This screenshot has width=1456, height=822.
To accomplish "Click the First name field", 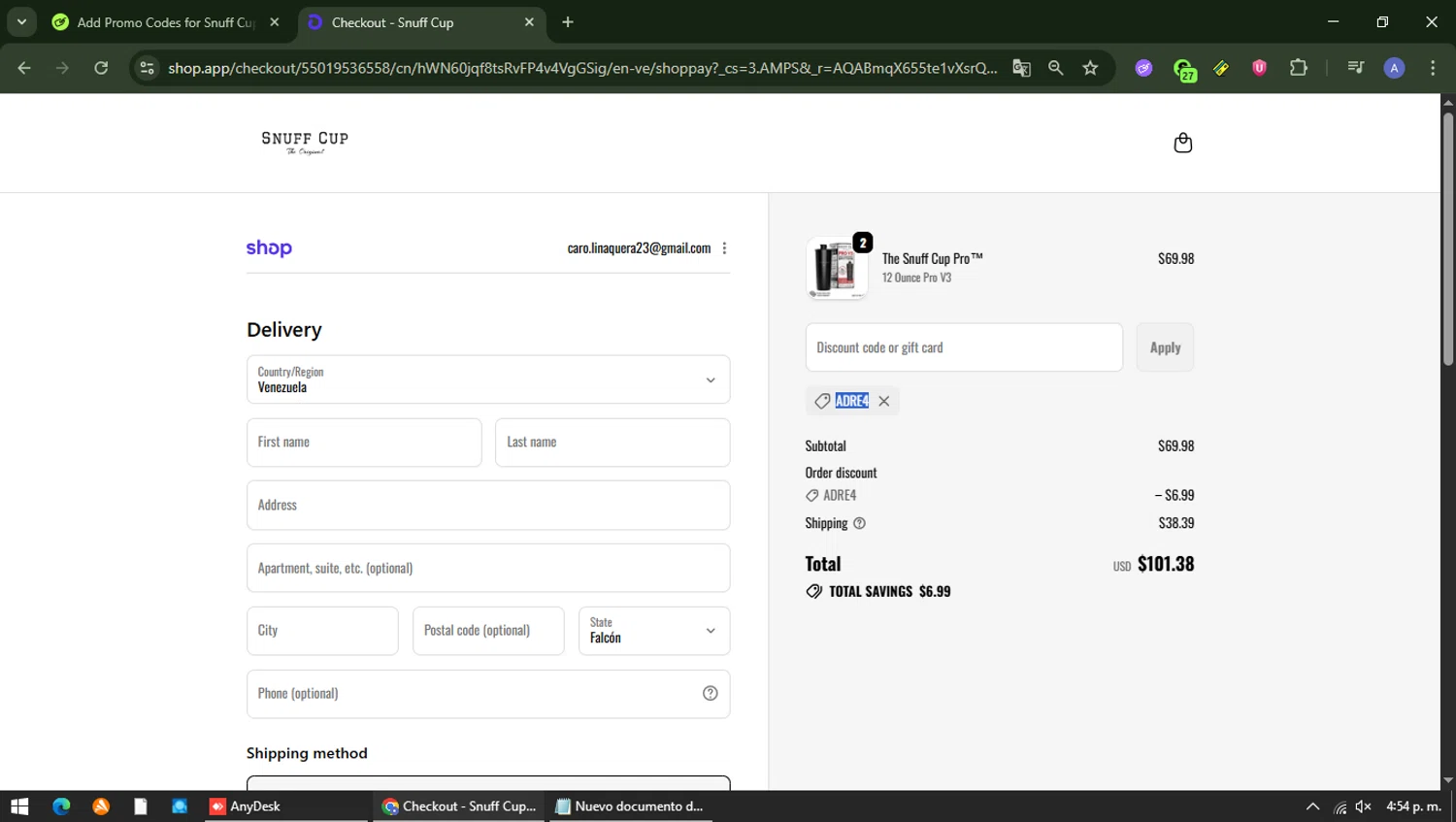I will (364, 443).
